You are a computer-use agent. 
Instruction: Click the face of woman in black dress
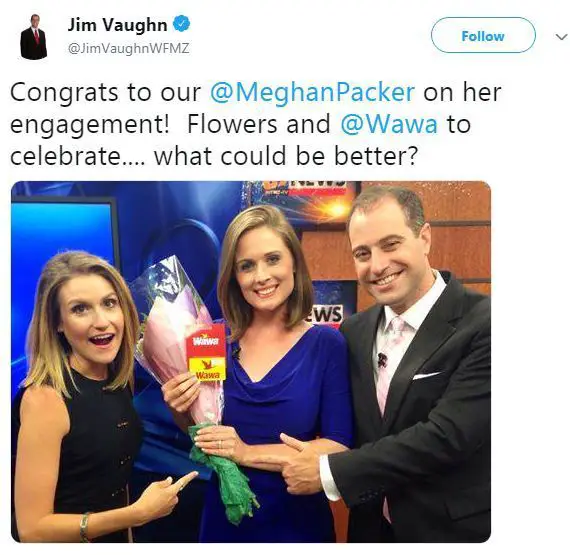click(x=93, y=321)
